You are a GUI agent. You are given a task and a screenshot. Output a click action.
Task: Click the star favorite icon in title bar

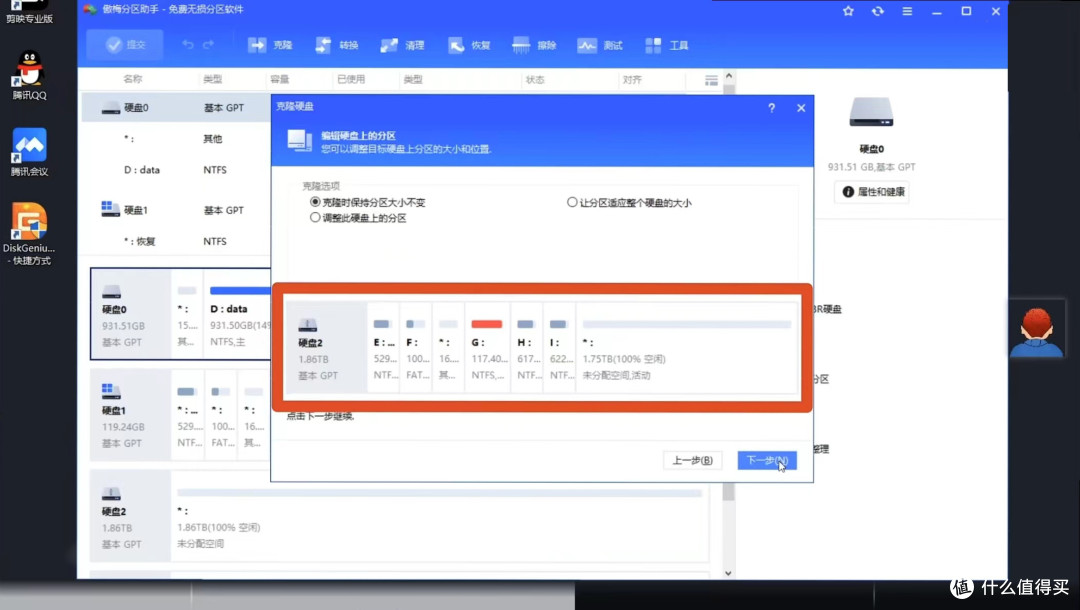(848, 11)
